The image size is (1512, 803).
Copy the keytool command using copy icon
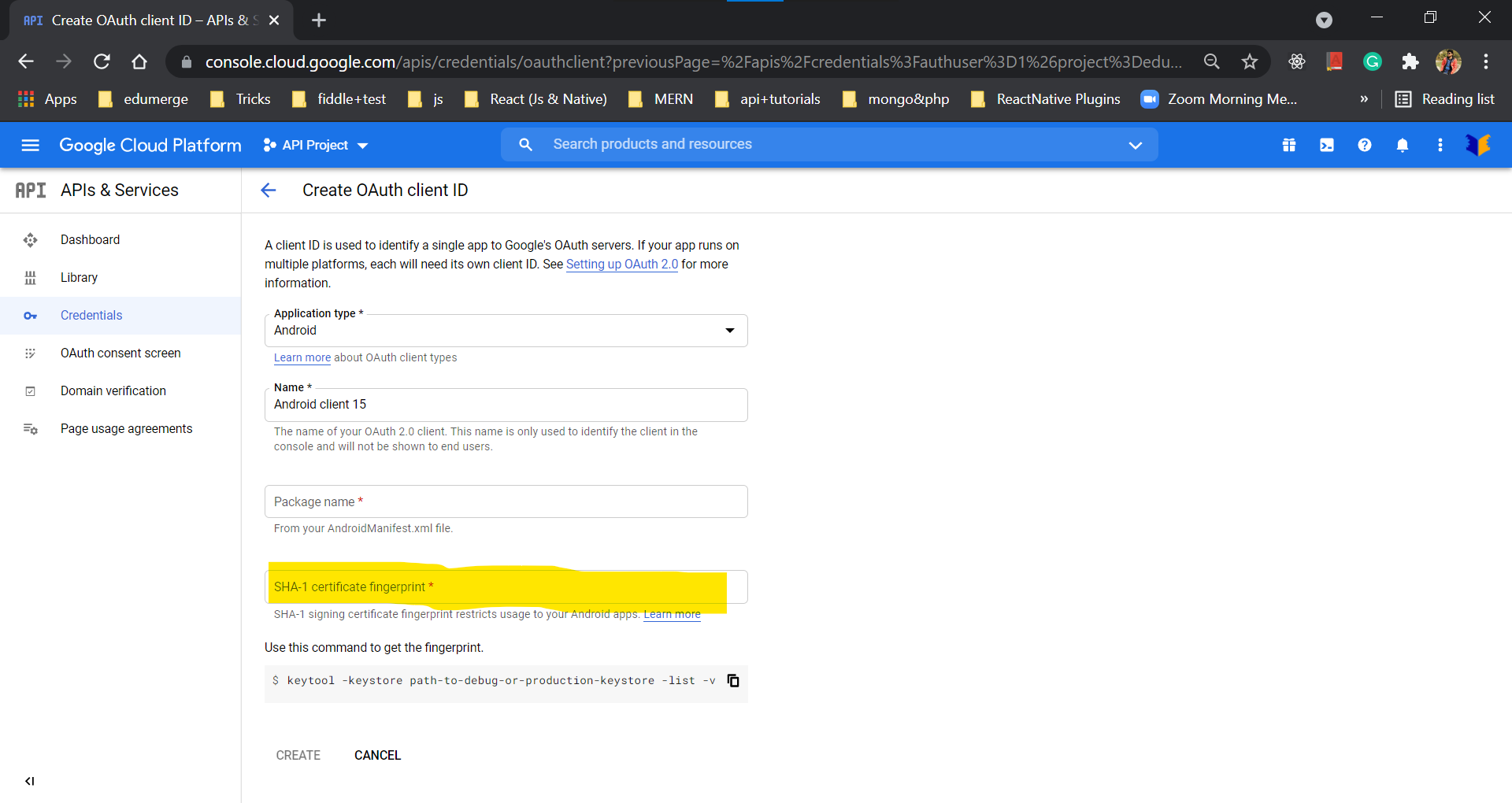point(732,680)
